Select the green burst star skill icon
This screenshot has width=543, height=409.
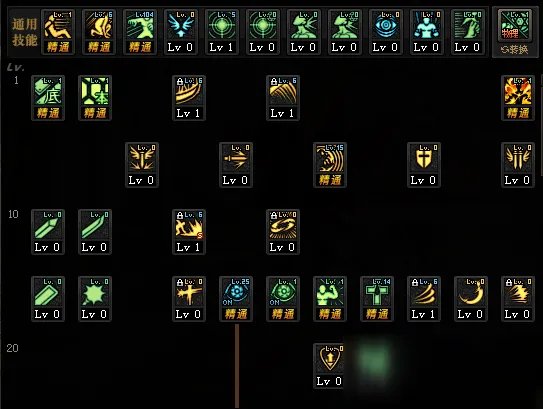[95, 299]
